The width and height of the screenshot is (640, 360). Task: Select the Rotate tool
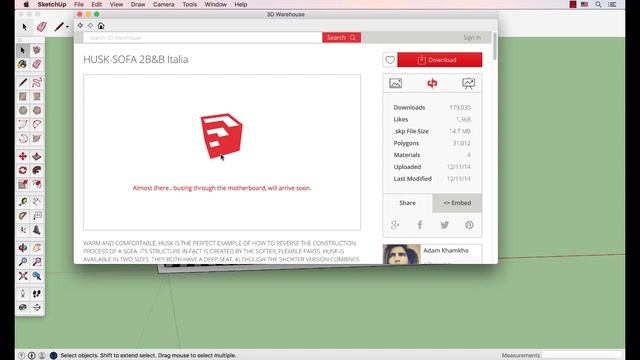tap(23, 170)
